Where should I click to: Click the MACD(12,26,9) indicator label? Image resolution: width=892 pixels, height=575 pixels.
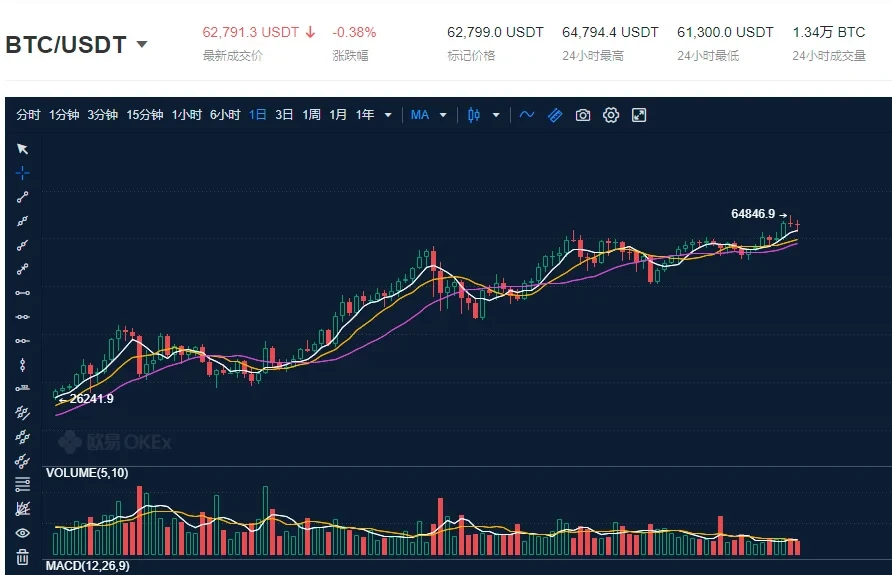[x=88, y=566]
